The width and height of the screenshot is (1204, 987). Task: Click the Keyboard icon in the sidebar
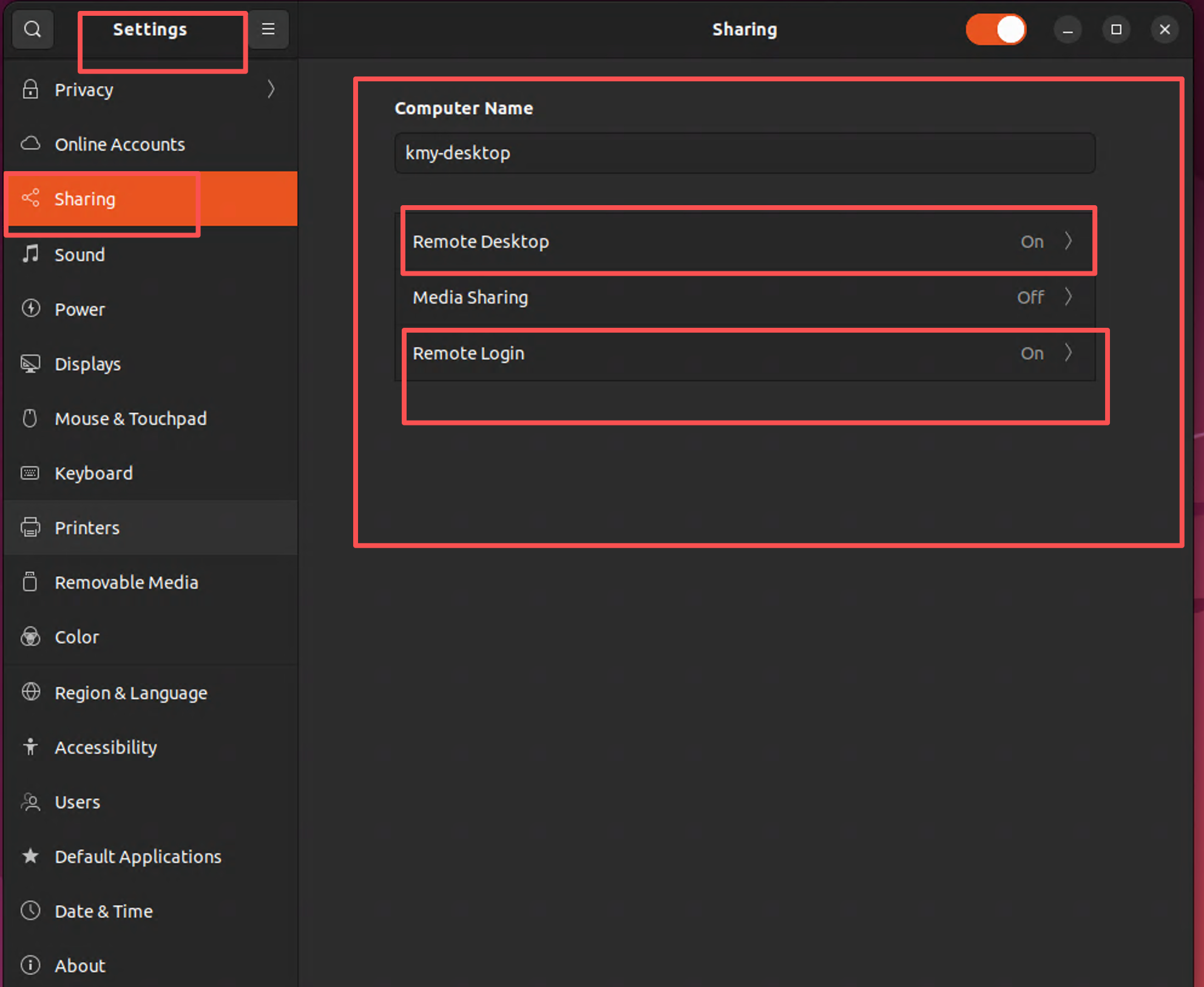pyautogui.click(x=30, y=473)
